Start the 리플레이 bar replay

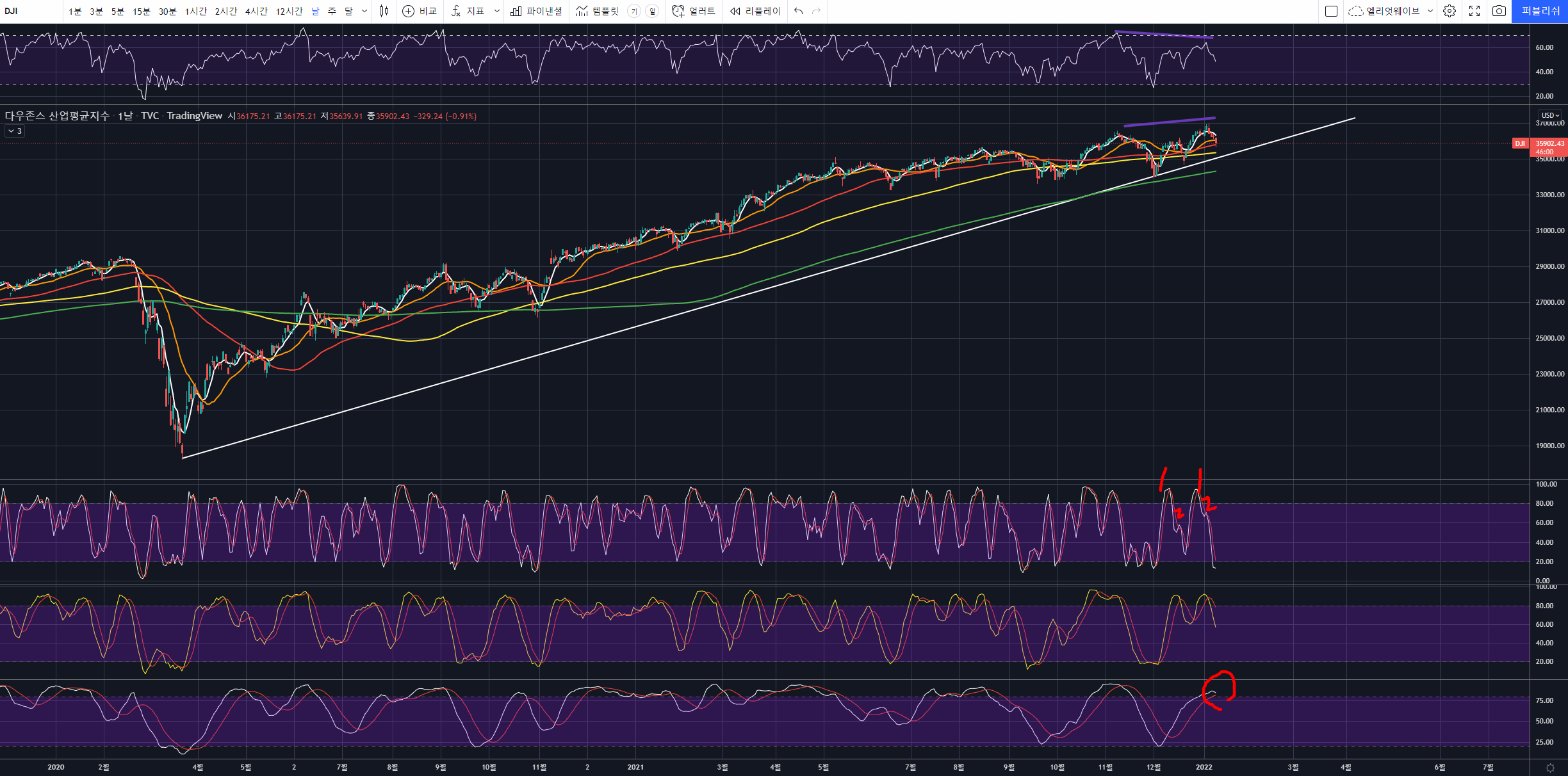coord(755,11)
